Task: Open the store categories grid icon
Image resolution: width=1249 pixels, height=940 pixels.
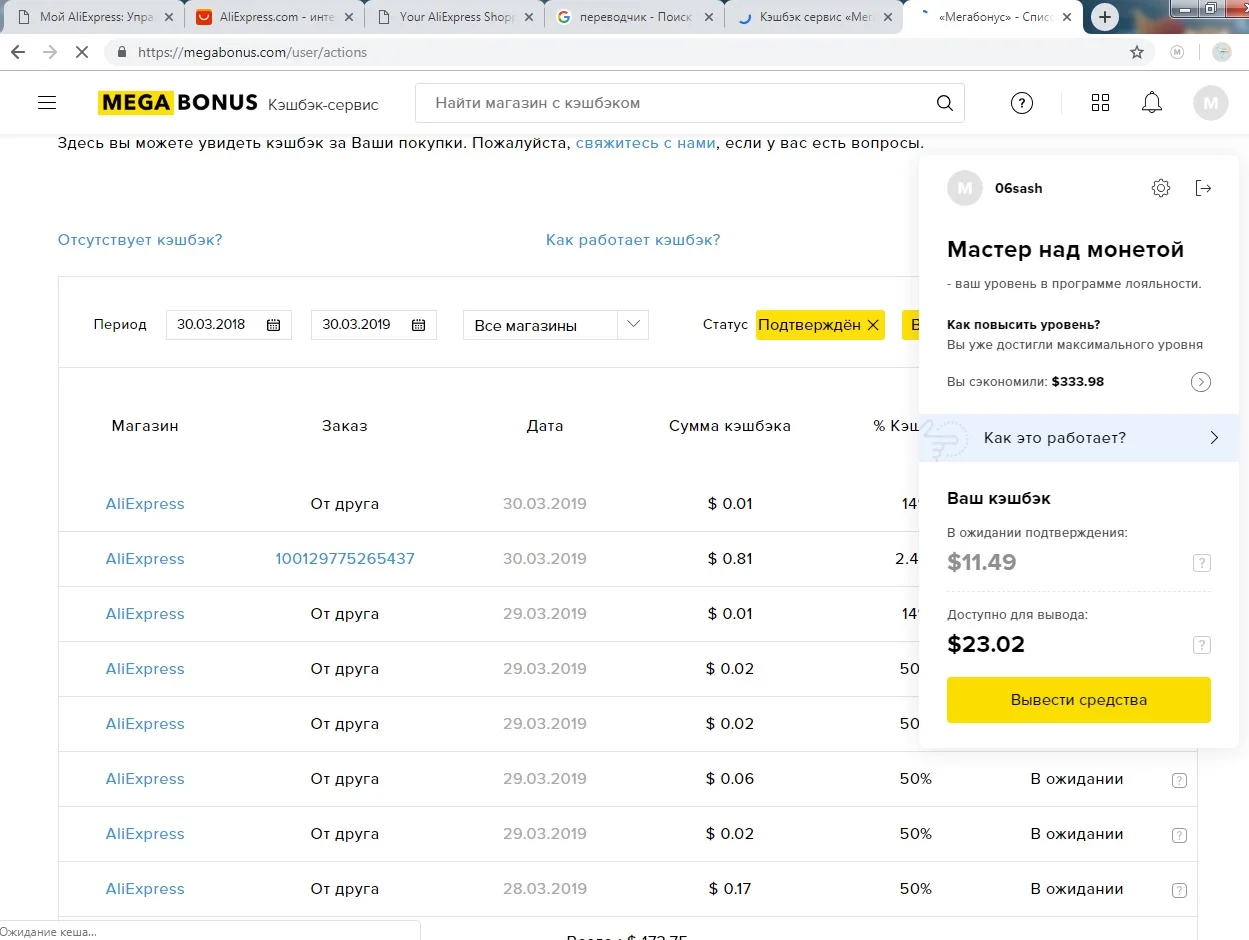Action: click(x=1100, y=103)
